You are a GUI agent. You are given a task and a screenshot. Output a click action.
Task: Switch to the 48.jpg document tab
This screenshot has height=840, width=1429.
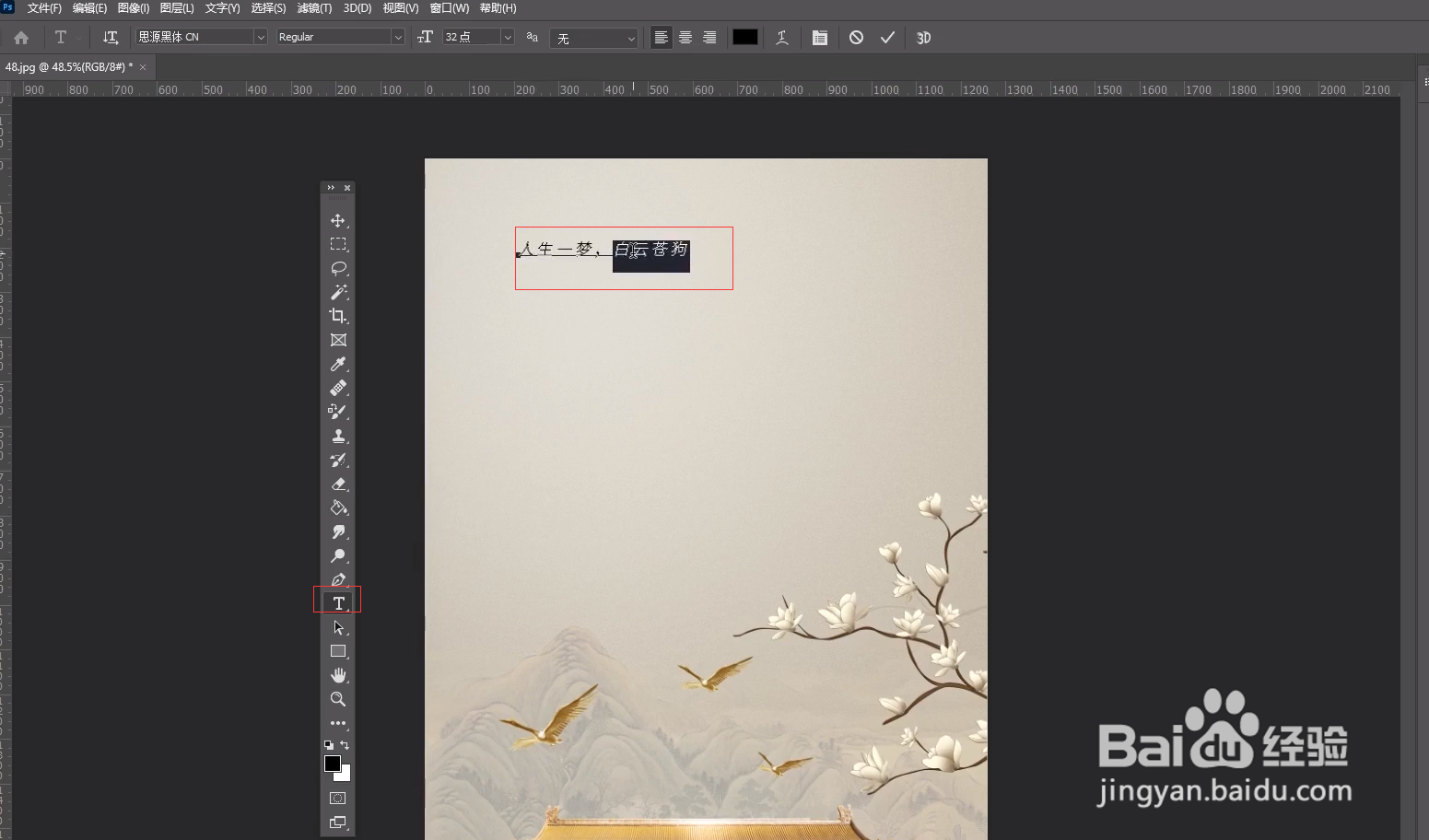(x=69, y=67)
